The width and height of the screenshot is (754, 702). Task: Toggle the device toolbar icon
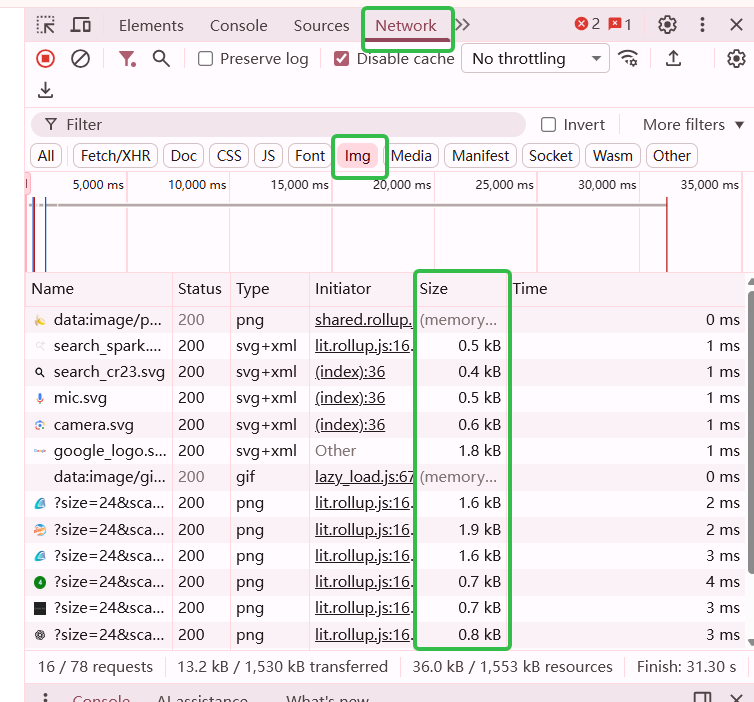coord(81,25)
